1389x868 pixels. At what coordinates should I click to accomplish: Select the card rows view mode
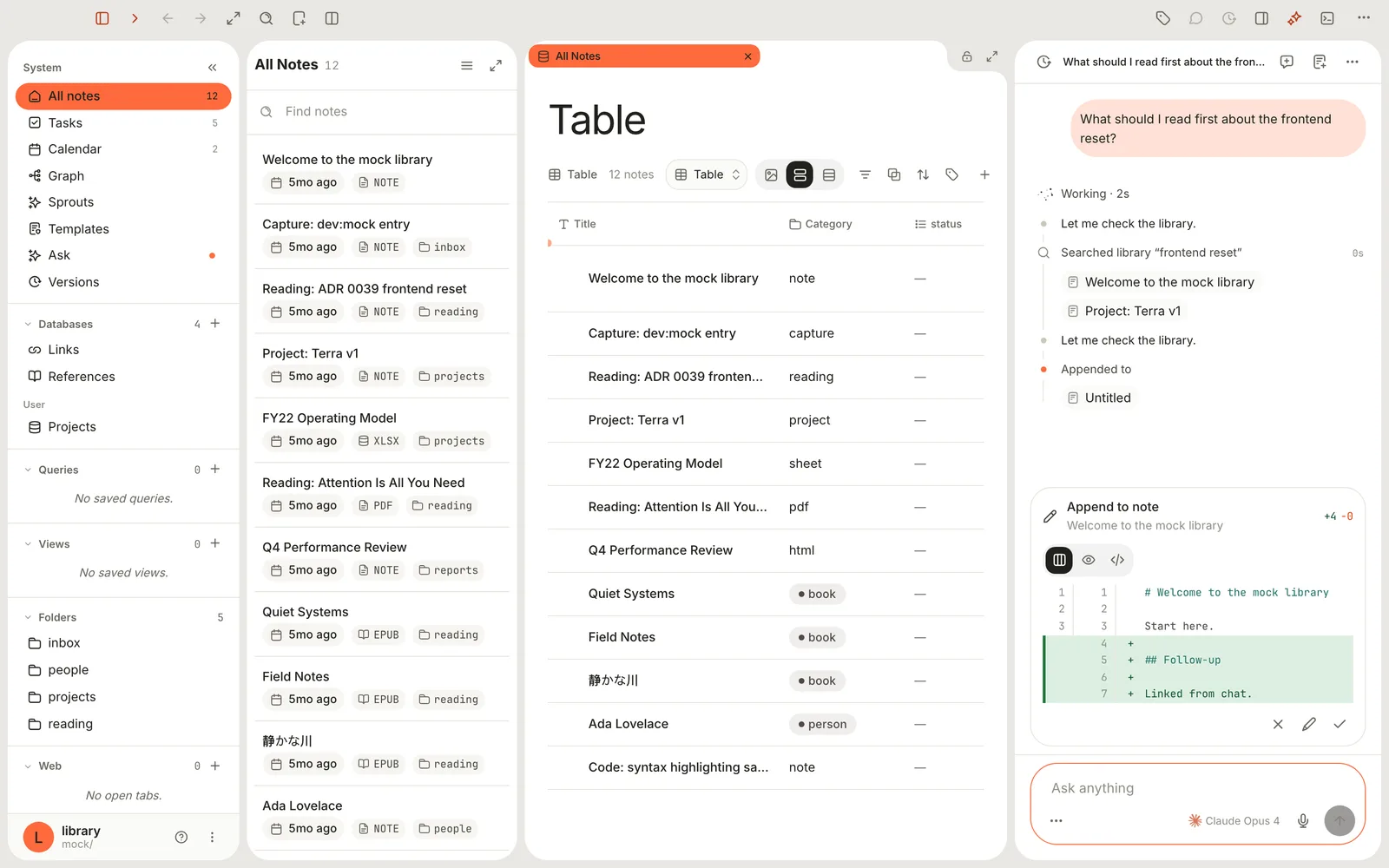point(800,175)
